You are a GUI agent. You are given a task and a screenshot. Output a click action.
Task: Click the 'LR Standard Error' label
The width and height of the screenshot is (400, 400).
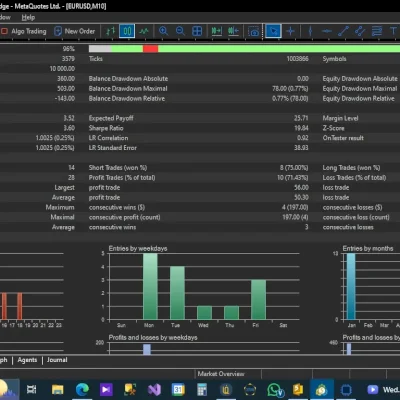(113, 148)
